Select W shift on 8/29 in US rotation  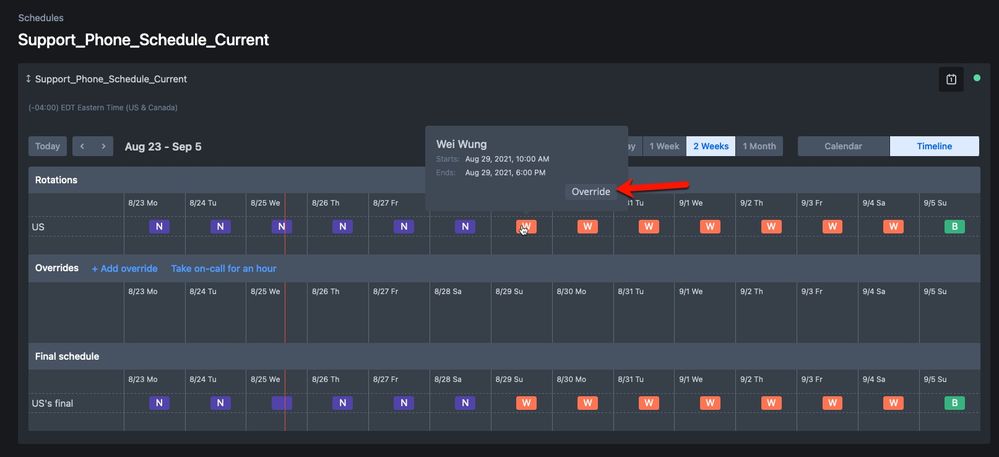(526, 226)
